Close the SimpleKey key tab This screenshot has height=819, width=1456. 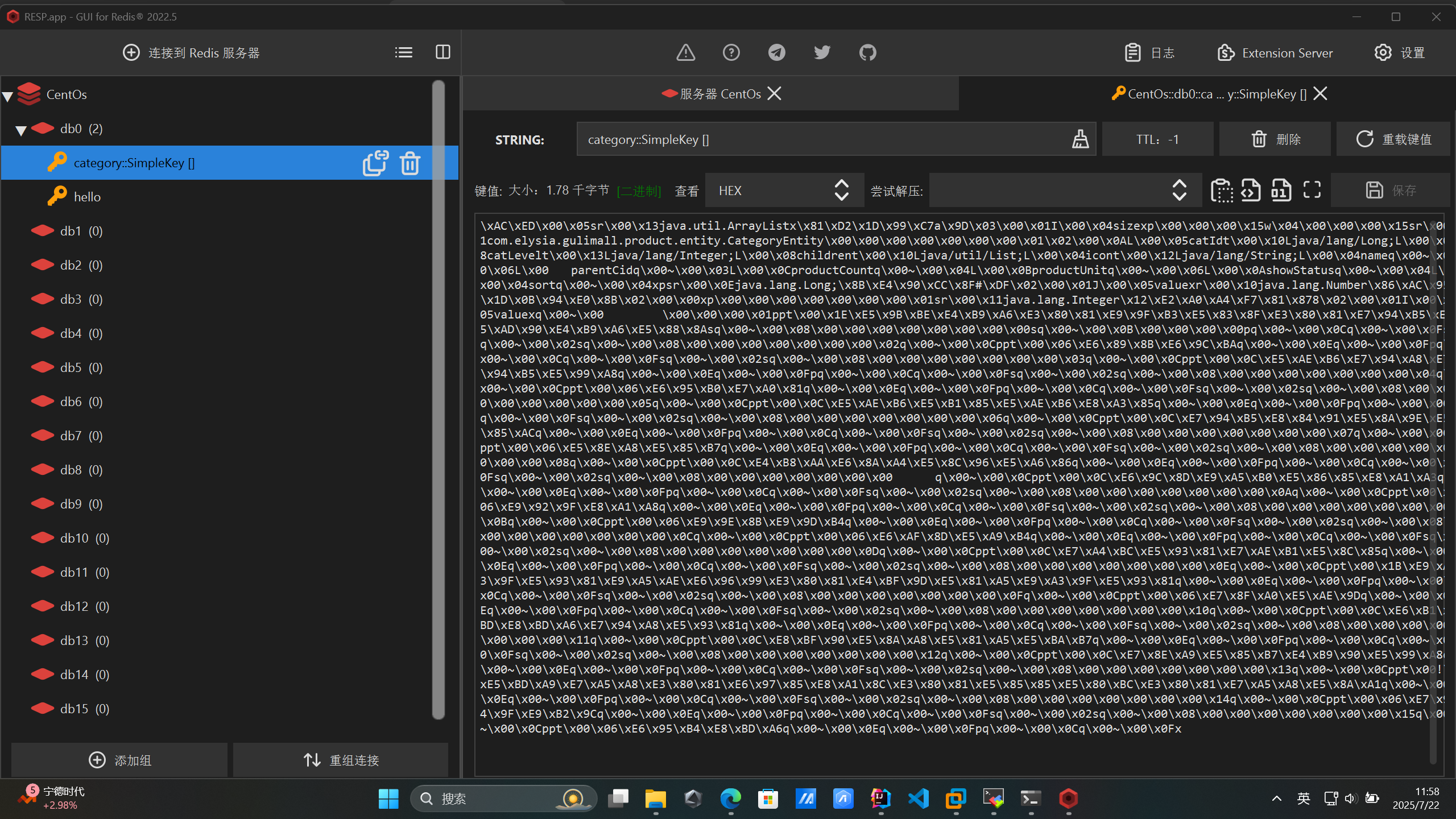1321,93
